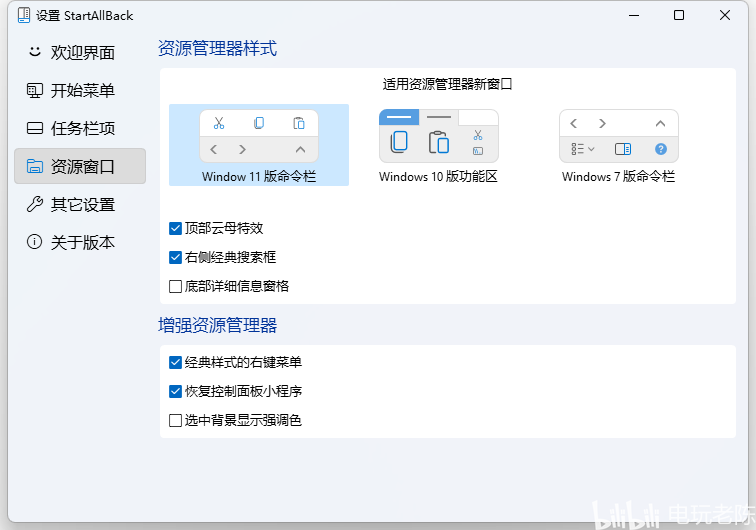Disable 顶部云母特效 checkbox
The width and height of the screenshot is (756, 530).
click(x=176, y=228)
